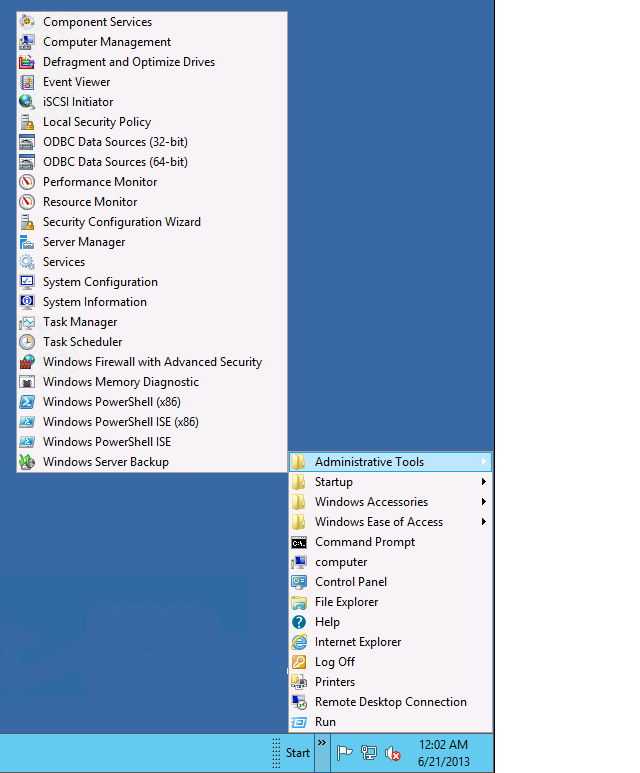Launch Defragment and Optimize Drives icon
The height and width of the screenshot is (773, 640).
(27, 62)
